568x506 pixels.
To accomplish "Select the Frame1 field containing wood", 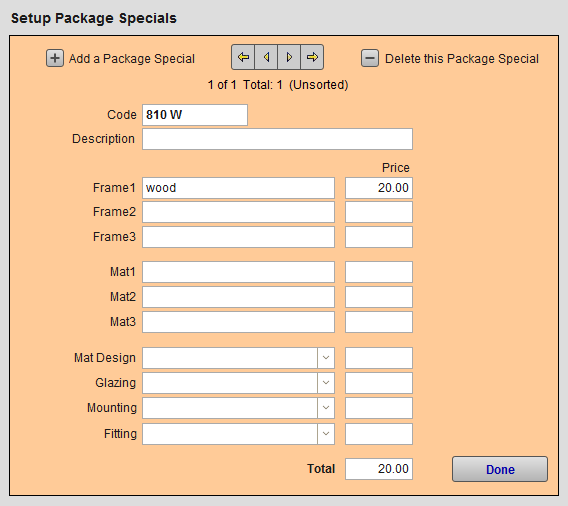I will pyautogui.click(x=238, y=188).
